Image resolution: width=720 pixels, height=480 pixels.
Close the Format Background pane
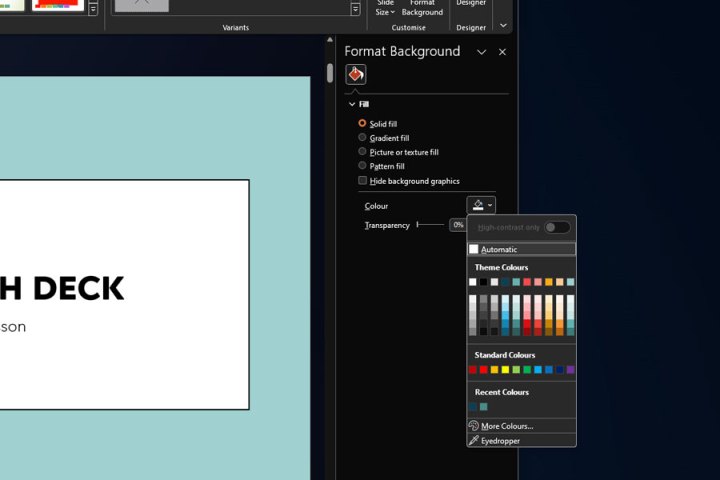click(x=502, y=52)
